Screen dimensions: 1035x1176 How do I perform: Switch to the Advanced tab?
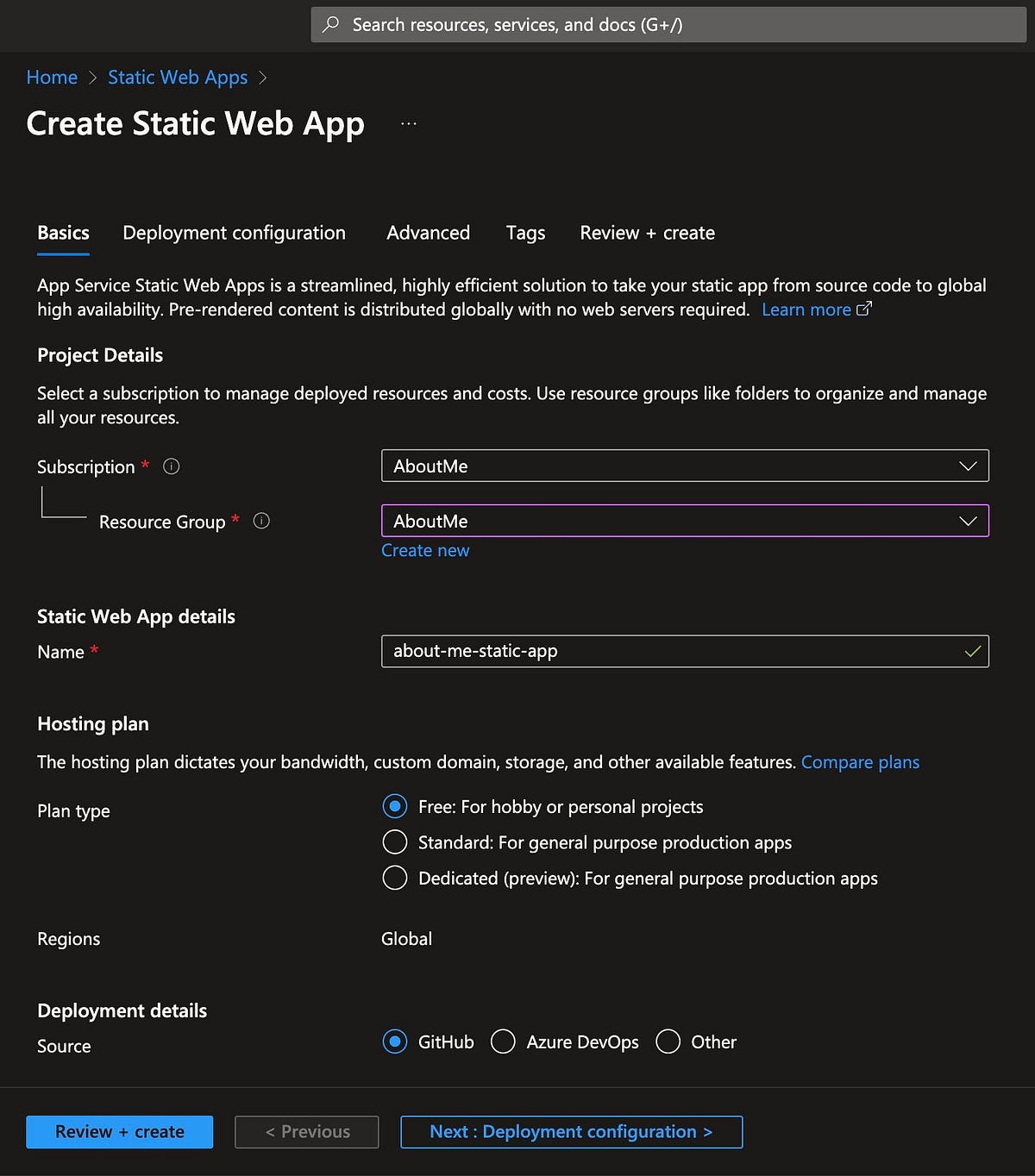[428, 233]
